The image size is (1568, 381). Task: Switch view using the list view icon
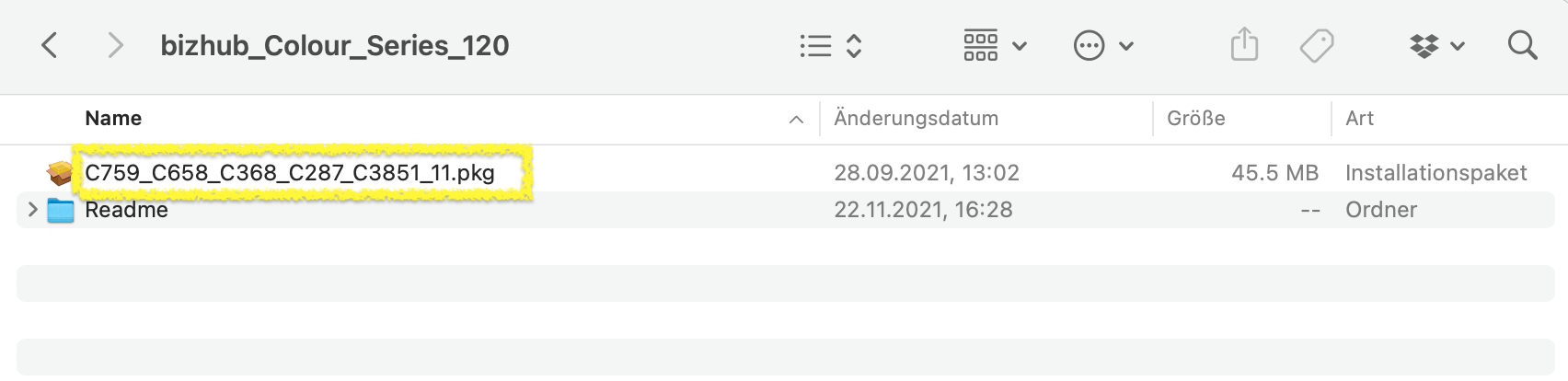[815, 46]
